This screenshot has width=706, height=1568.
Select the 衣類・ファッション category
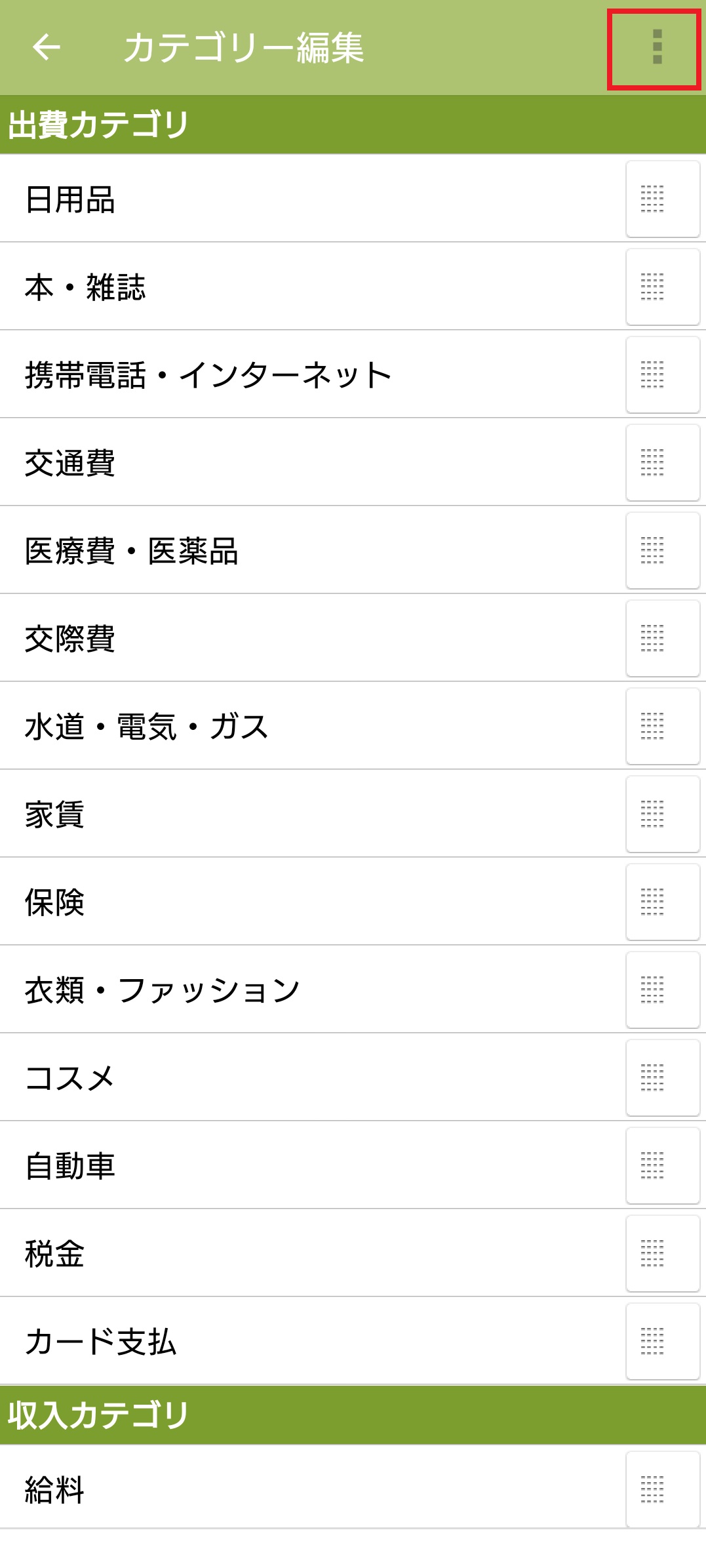163,990
